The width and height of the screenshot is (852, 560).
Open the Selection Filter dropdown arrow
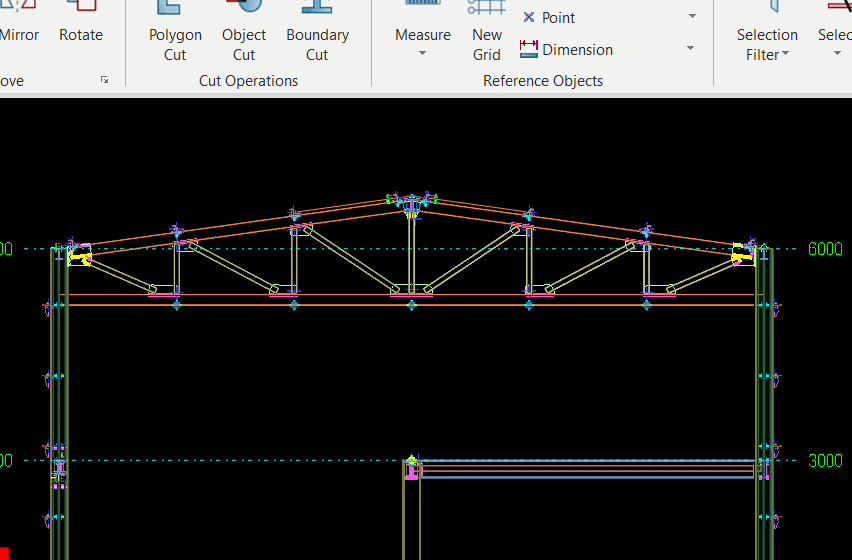(786, 55)
